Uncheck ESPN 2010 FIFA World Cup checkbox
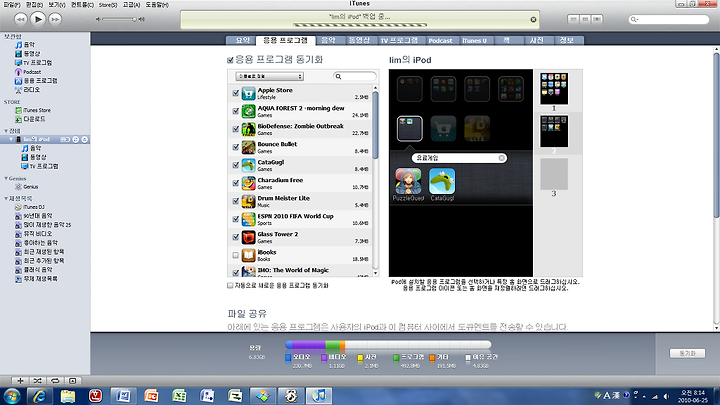 (236, 219)
